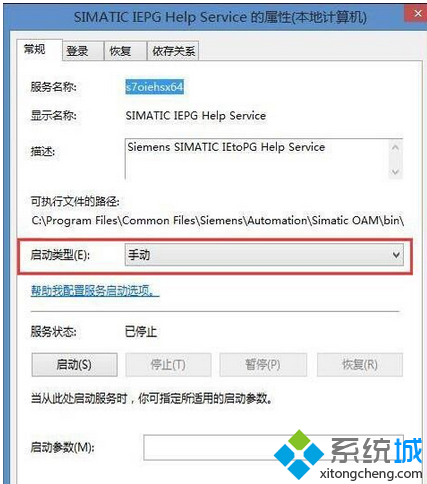427x484 pixels.
Task: Select the highlighted service name s7oiehsx64
Action: click(x=154, y=87)
